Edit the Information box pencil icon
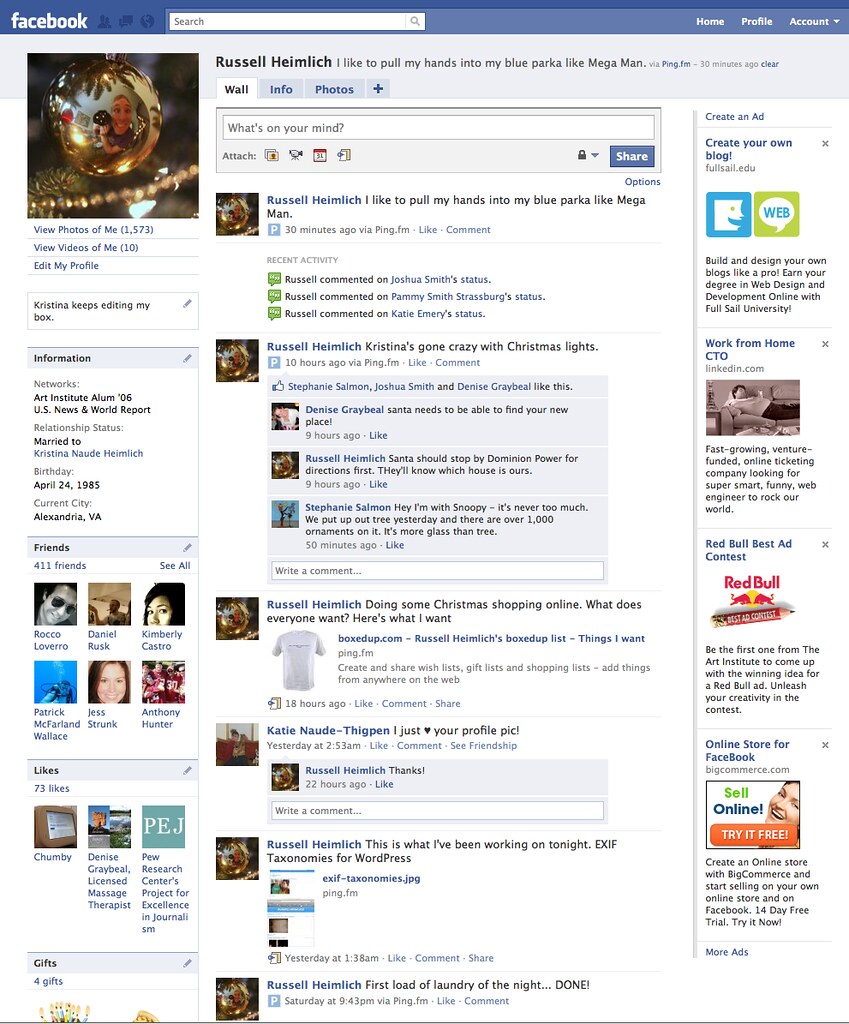849x1024 pixels. (187, 358)
